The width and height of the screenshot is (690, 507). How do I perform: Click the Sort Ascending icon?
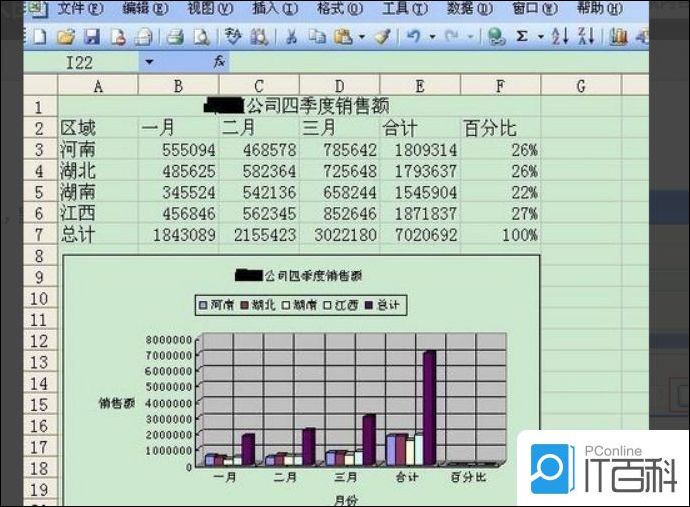click(x=559, y=37)
